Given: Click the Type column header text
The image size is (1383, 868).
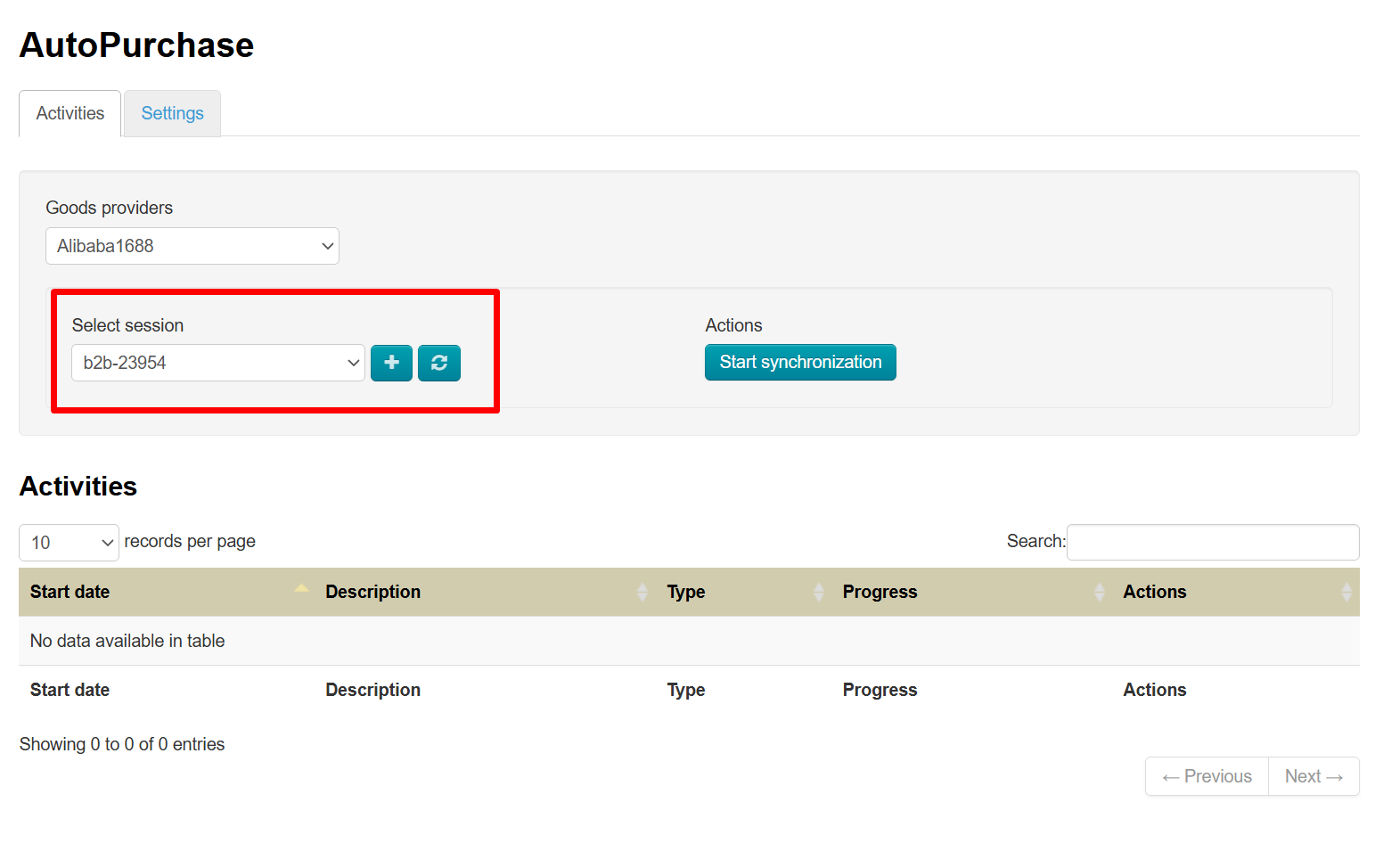Looking at the screenshot, I should coord(685,592).
